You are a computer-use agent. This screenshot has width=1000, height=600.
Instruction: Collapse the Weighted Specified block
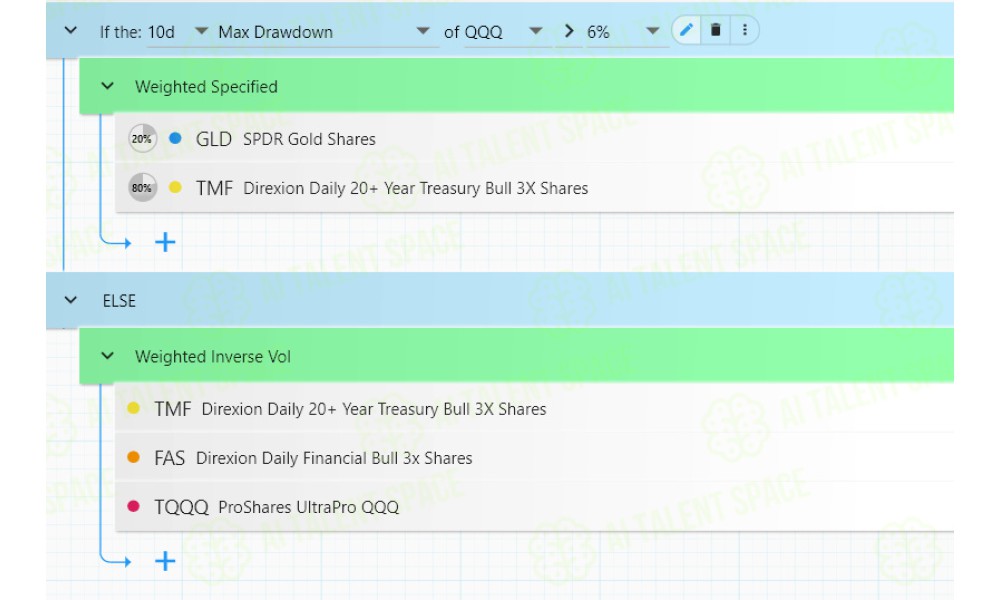pos(107,87)
